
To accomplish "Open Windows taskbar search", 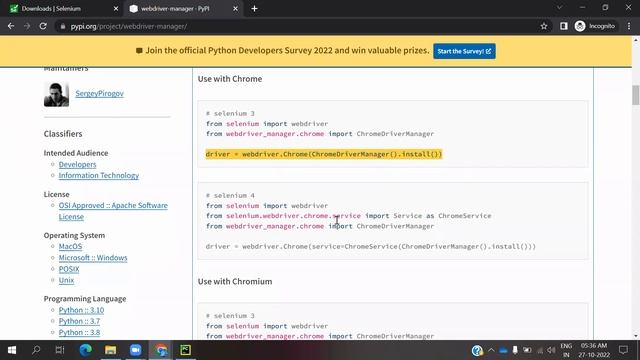I will (36, 350).
